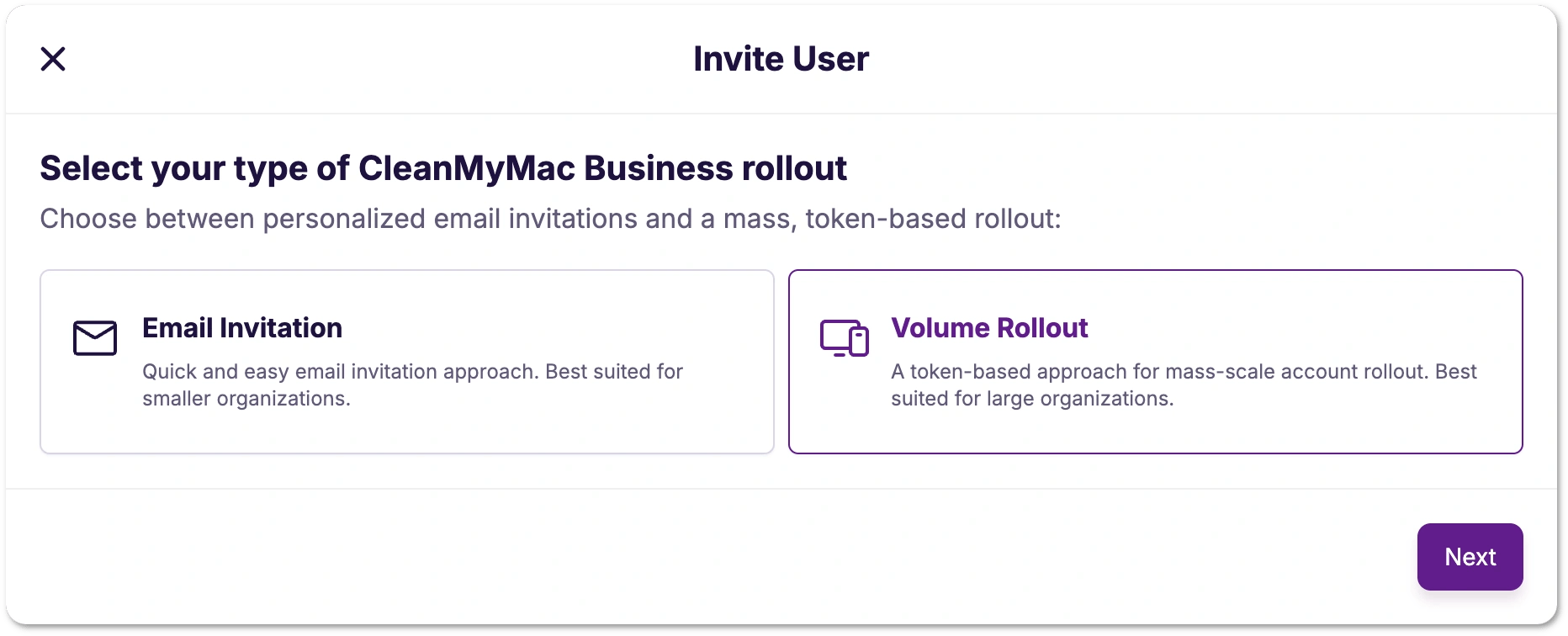Click the envelope icon for Email Invitation
This screenshot has width=1568, height=636.
tap(95, 338)
